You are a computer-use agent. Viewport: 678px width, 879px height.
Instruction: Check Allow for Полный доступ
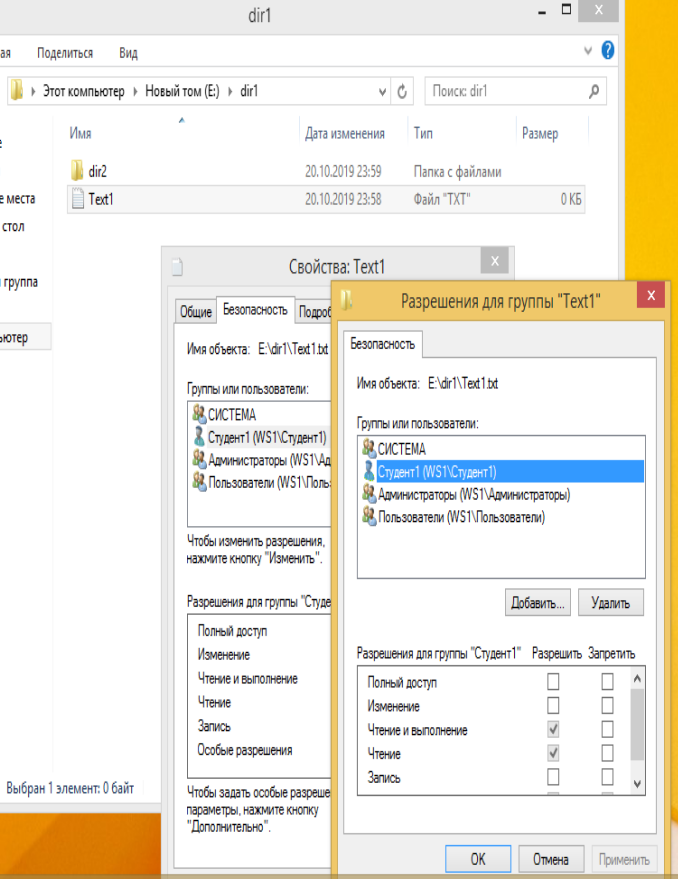pyautogui.click(x=553, y=682)
